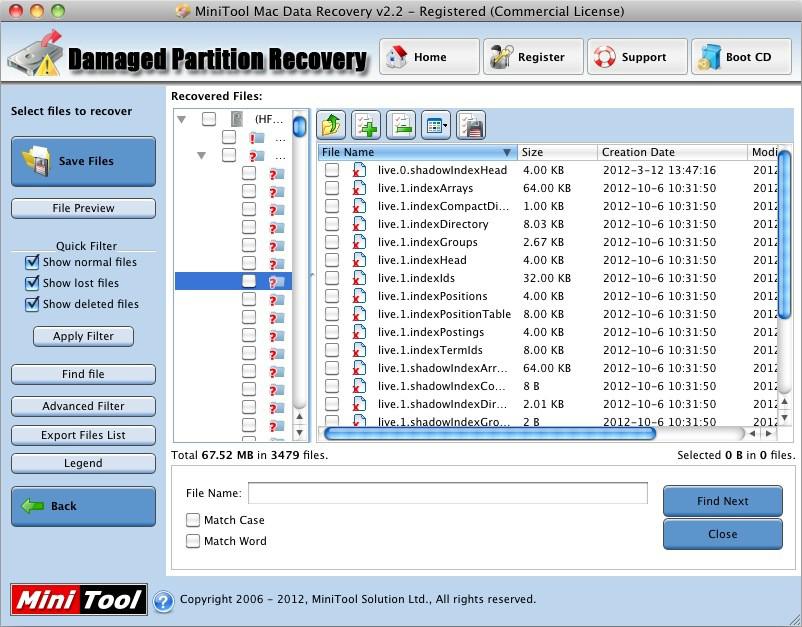The image size is (802, 627).
Task: Select the live.1.indexCompactDi… file row
Action: tap(547, 206)
